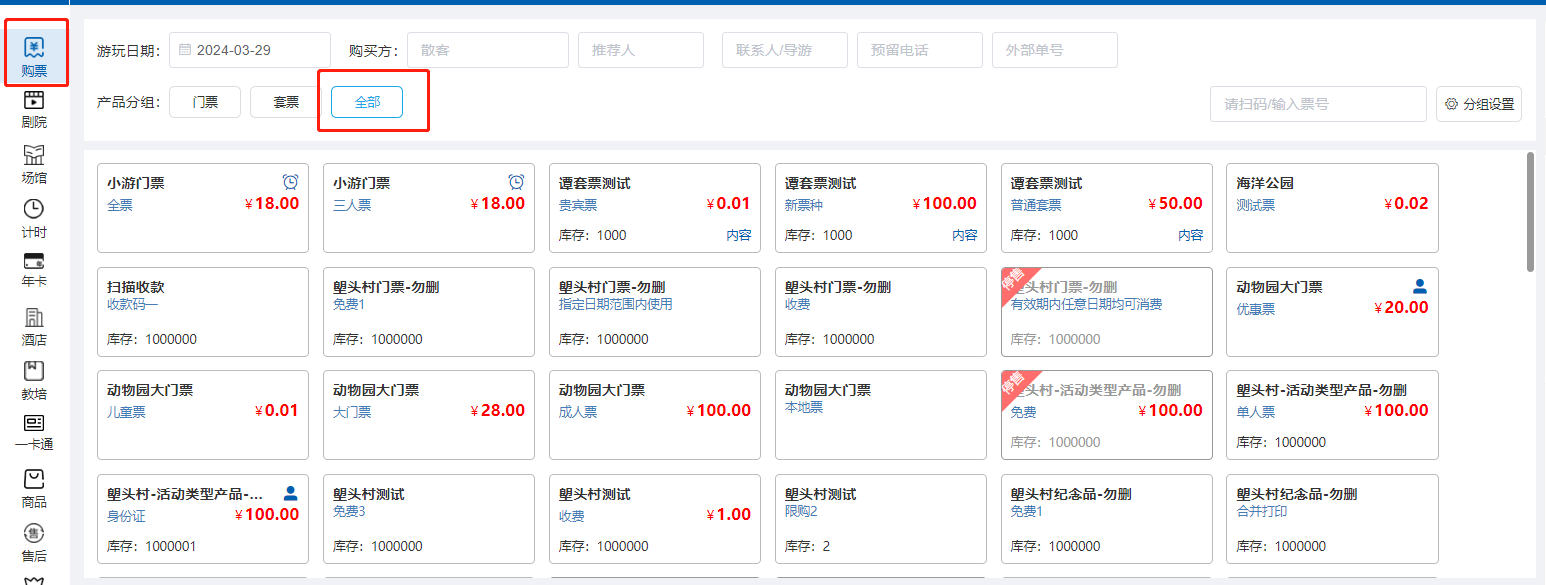Click the 分组设置 button
Viewport: 1546px width, 585px height.
[x=1478, y=104]
